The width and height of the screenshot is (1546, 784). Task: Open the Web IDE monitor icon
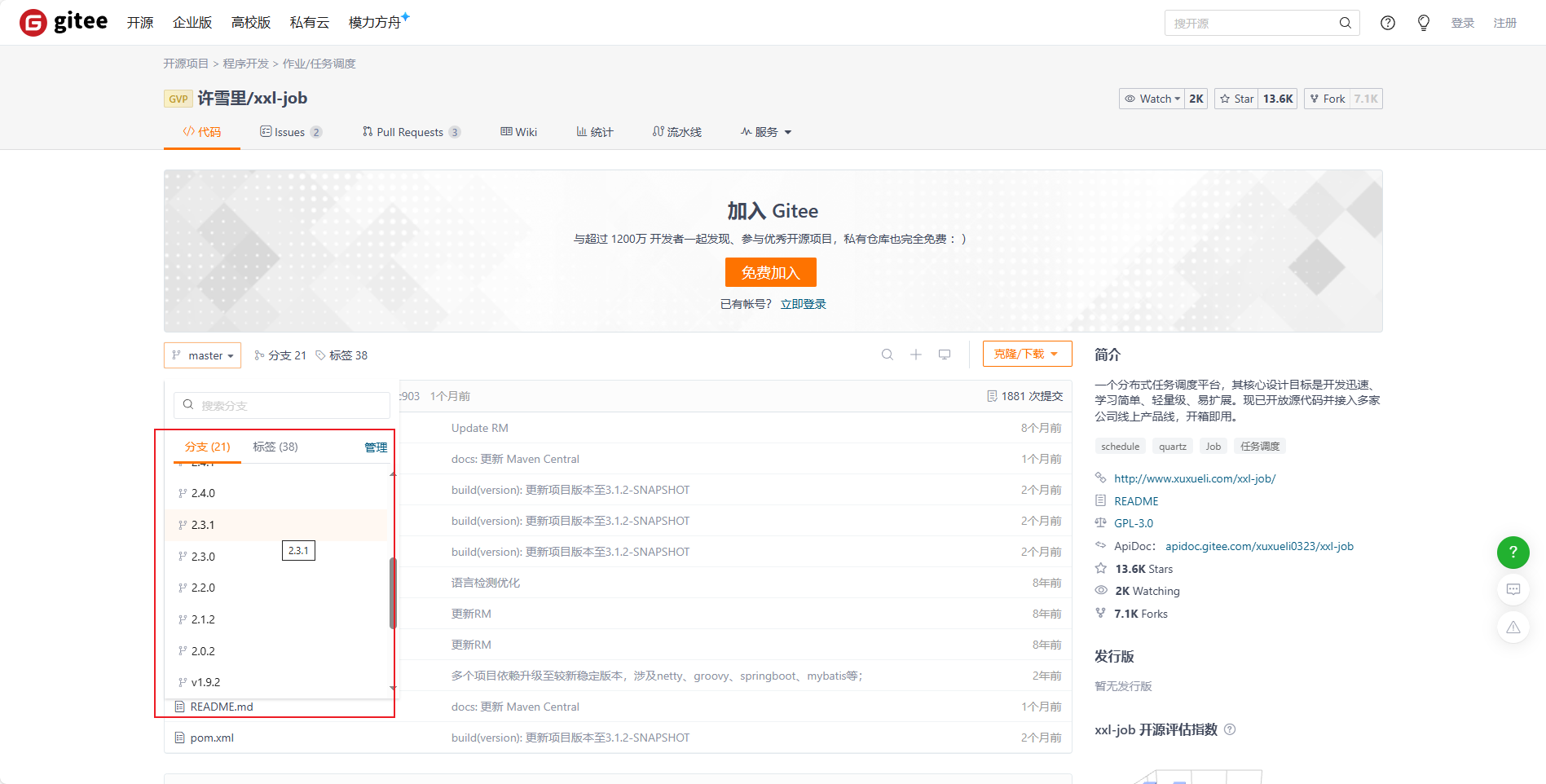click(x=945, y=355)
